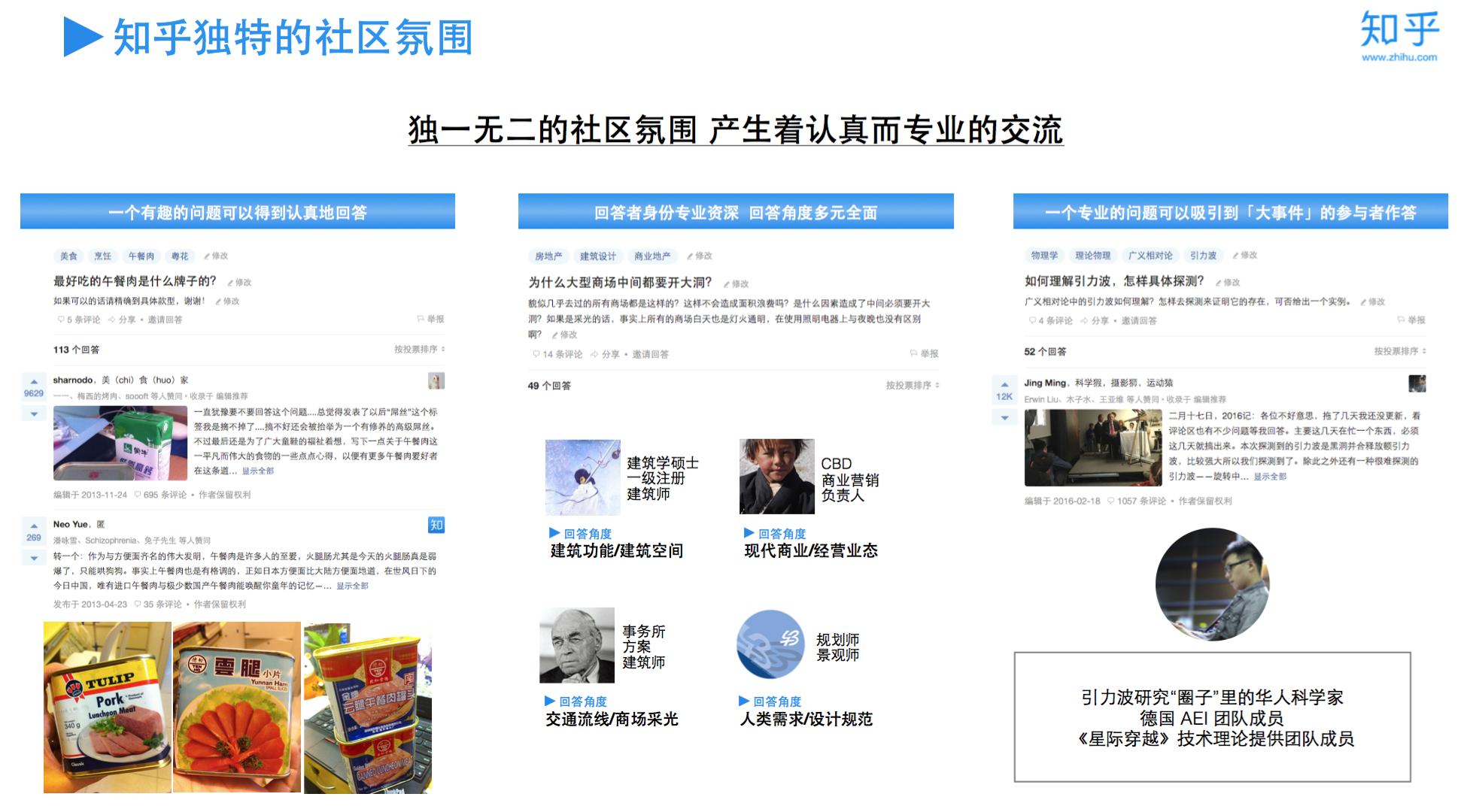The height and width of the screenshot is (812, 1473).
Task: Upvote Neo Yue's answer with 269 votes
Action: click(x=34, y=526)
